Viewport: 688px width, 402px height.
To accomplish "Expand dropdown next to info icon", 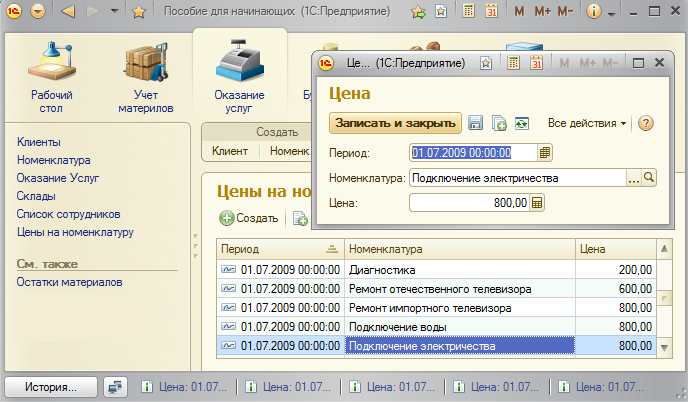I will [x=612, y=14].
